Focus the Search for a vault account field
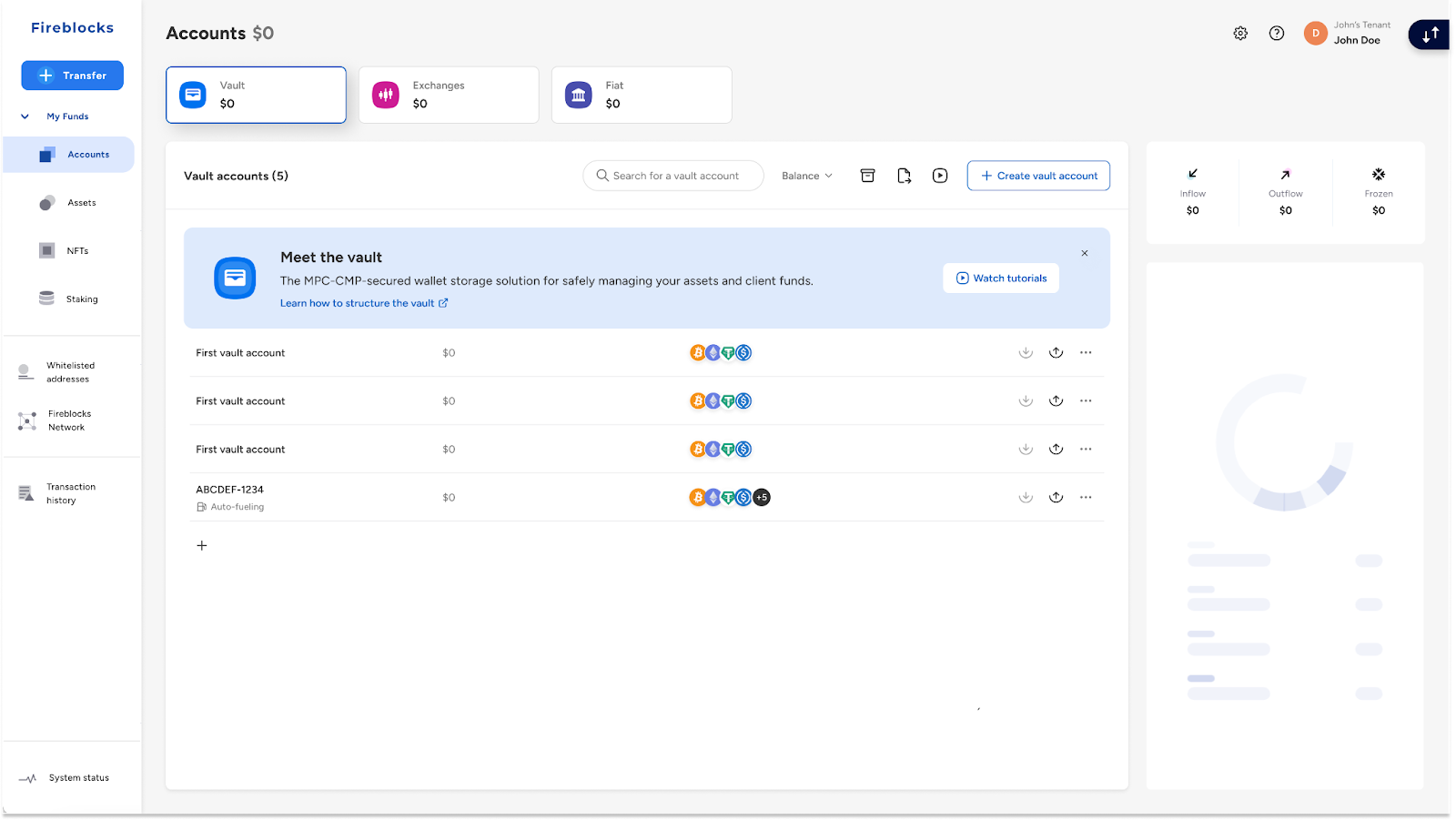This screenshot has height=820, width=1456. point(673,176)
